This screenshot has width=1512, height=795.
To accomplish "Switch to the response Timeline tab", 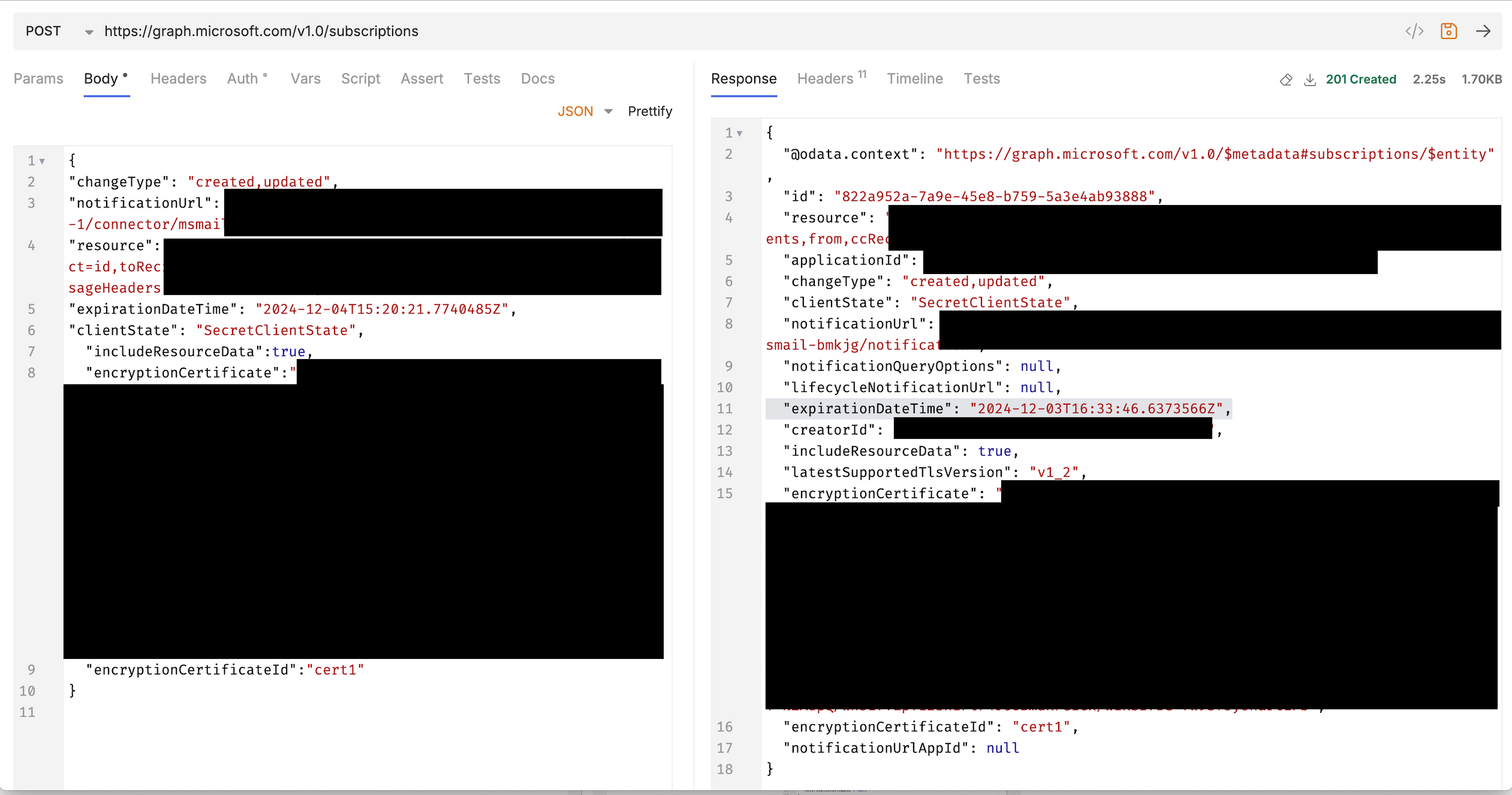I will 914,79.
